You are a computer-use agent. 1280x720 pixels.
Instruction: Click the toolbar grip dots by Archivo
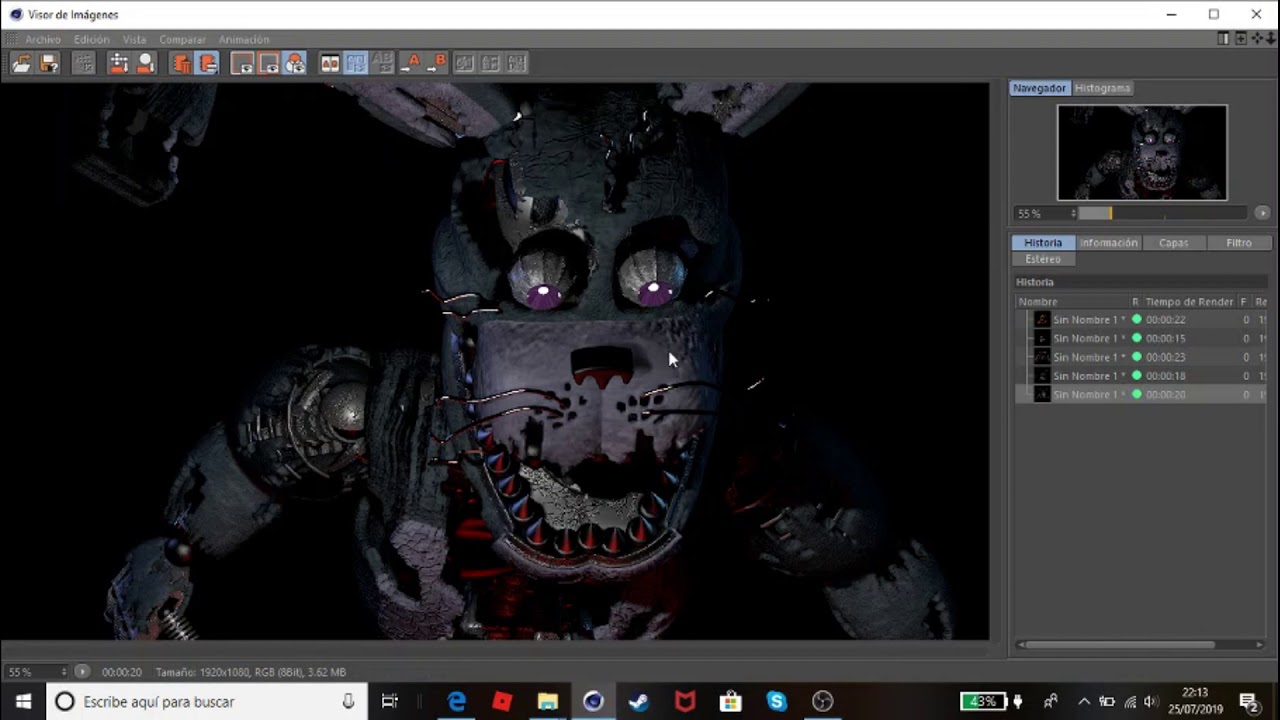coord(12,39)
